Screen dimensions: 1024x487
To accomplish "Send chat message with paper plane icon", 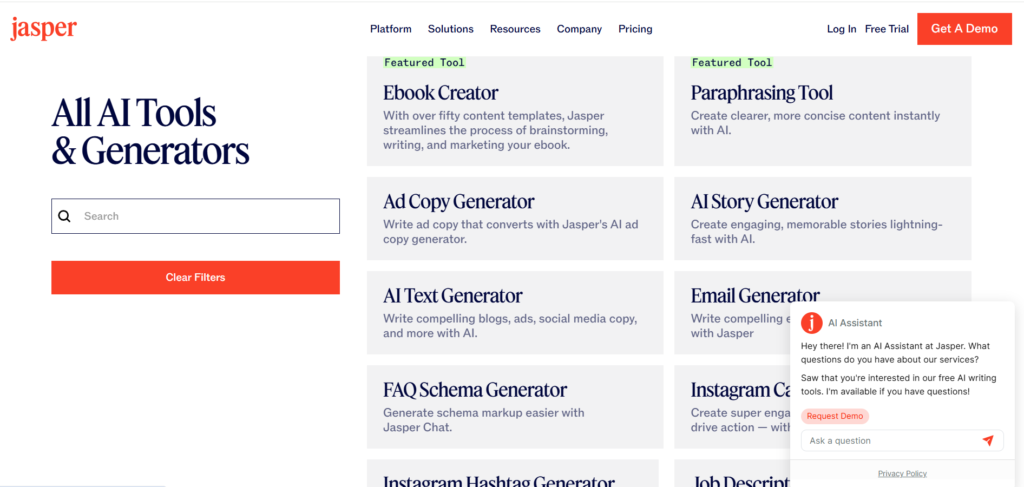I will [988, 441].
